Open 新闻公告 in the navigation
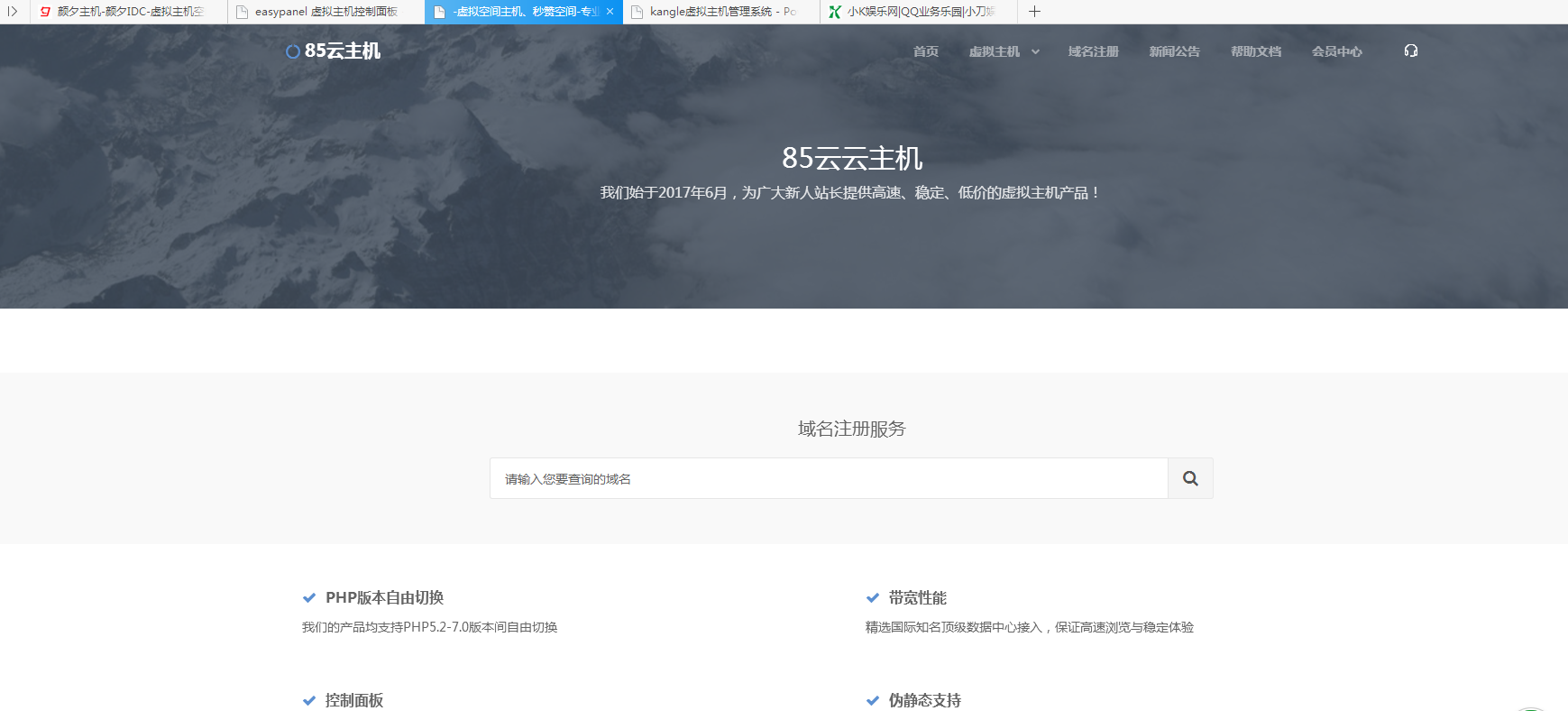Screen dimensions: 1568x711 pos(1174,51)
